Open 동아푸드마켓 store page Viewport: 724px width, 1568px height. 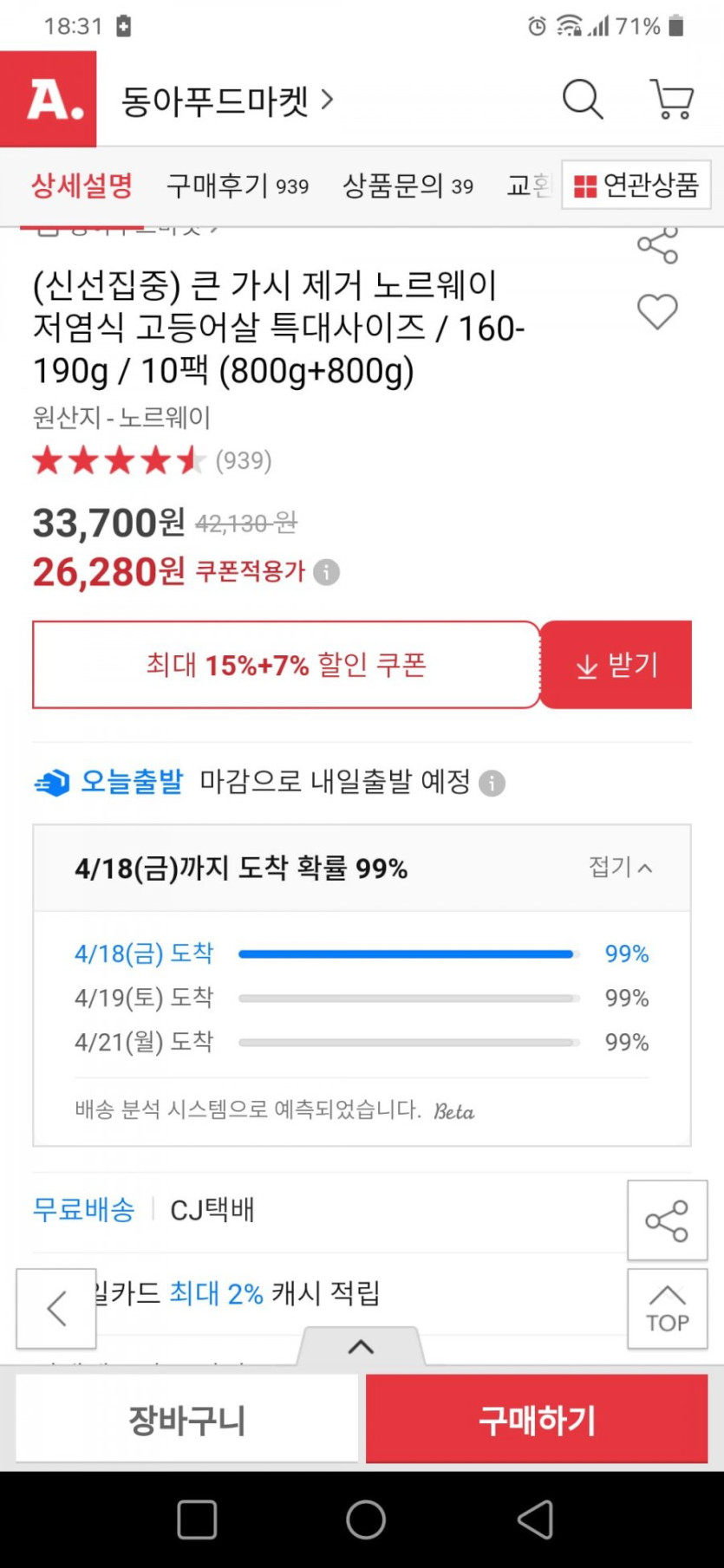[226, 101]
